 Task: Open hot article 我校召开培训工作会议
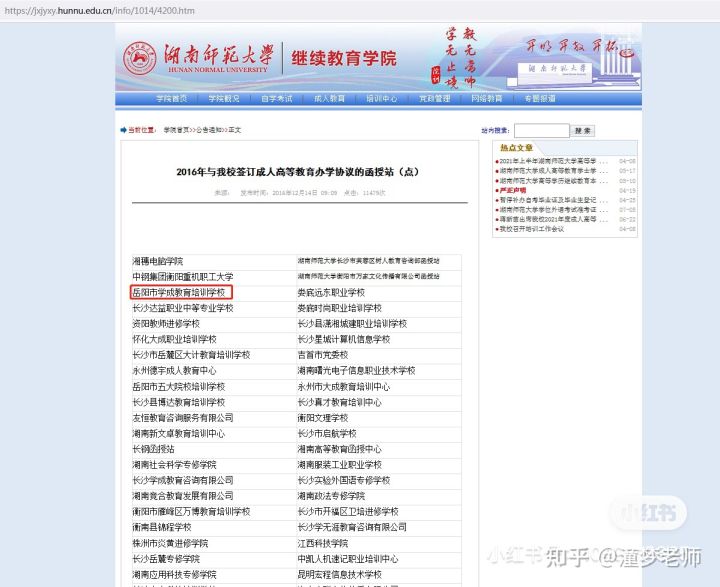(532, 229)
